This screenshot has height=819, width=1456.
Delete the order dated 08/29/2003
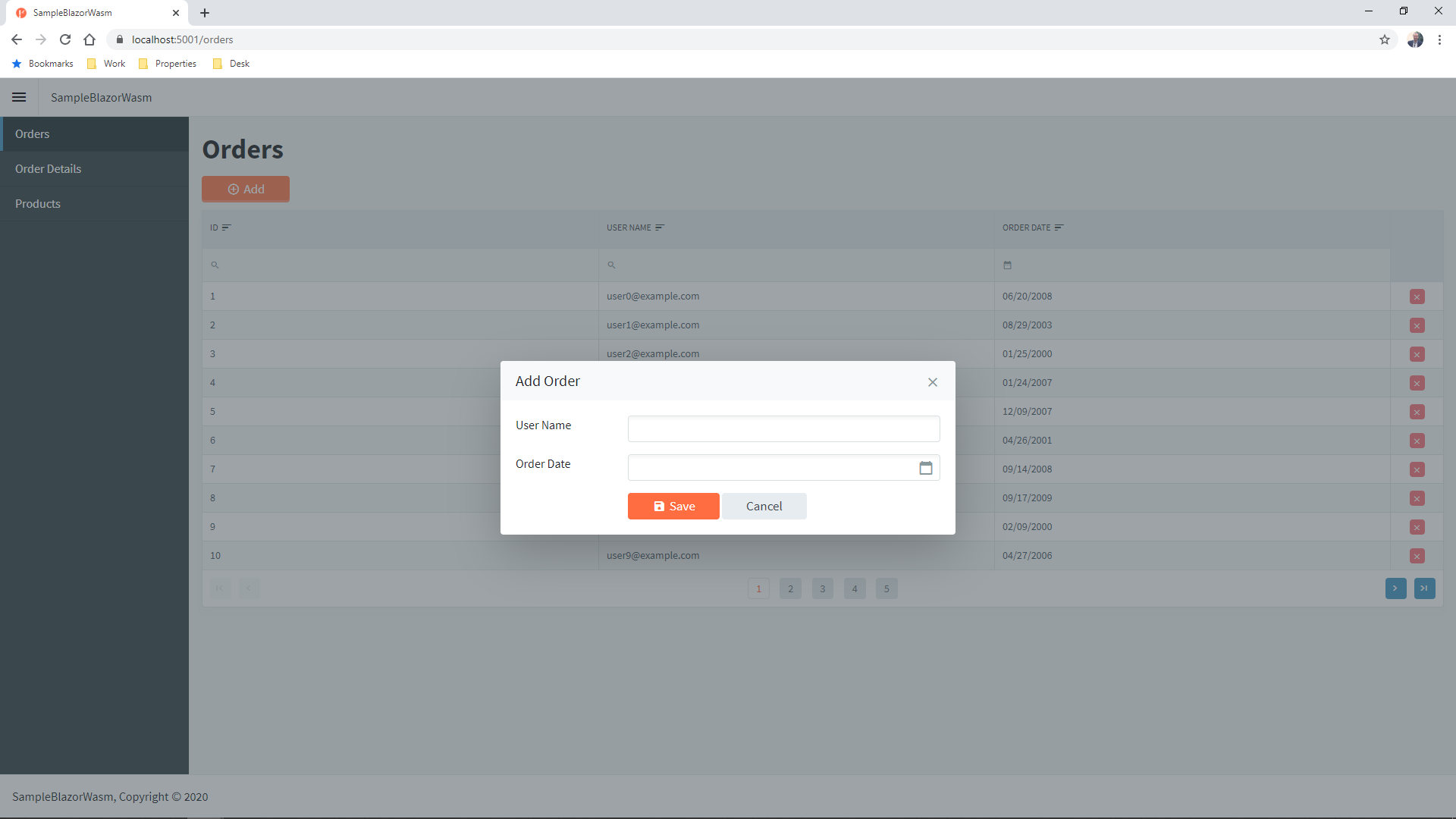[1417, 325]
